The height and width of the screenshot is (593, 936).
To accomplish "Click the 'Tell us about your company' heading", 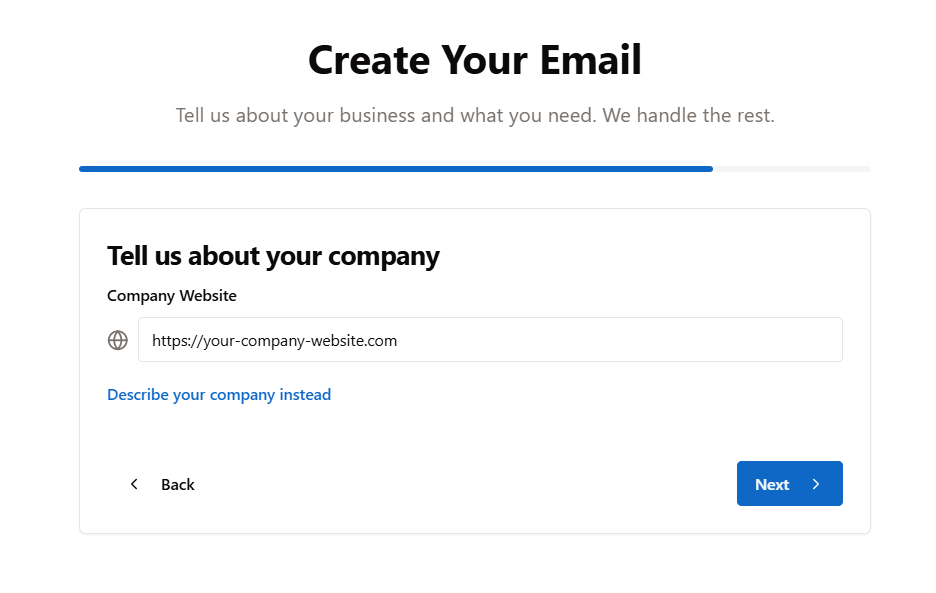I will pos(273,256).
